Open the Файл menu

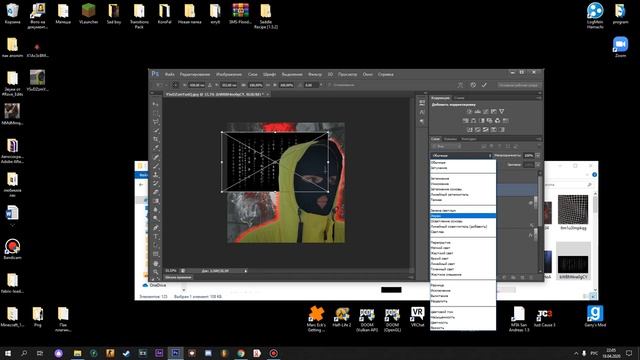point(170,74)
